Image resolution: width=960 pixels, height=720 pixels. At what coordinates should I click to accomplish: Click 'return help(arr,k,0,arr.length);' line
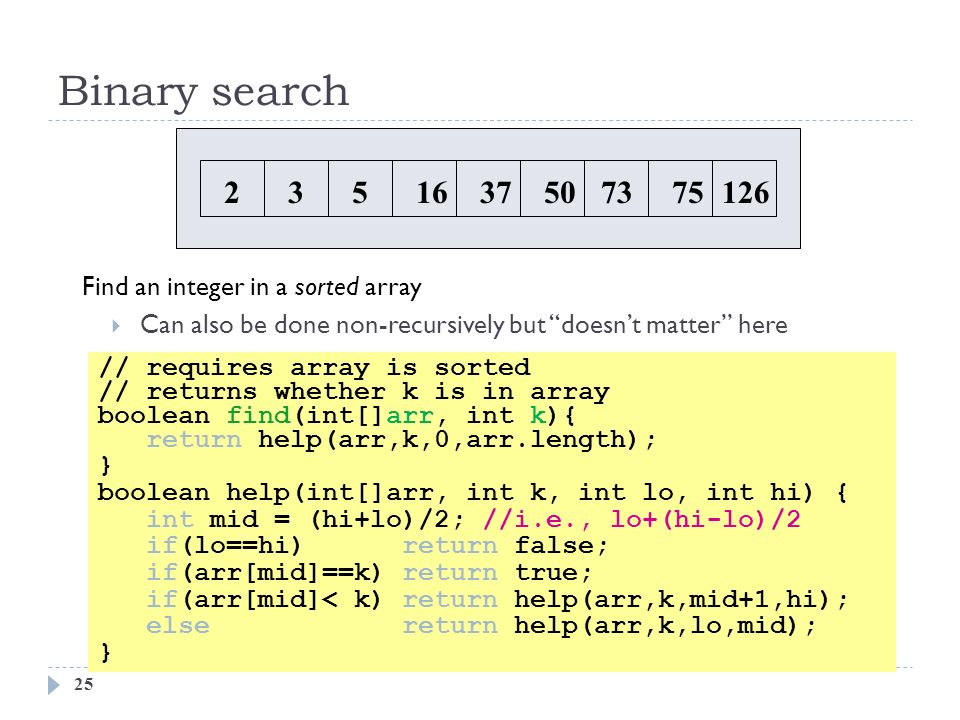(x=401, y=440)
